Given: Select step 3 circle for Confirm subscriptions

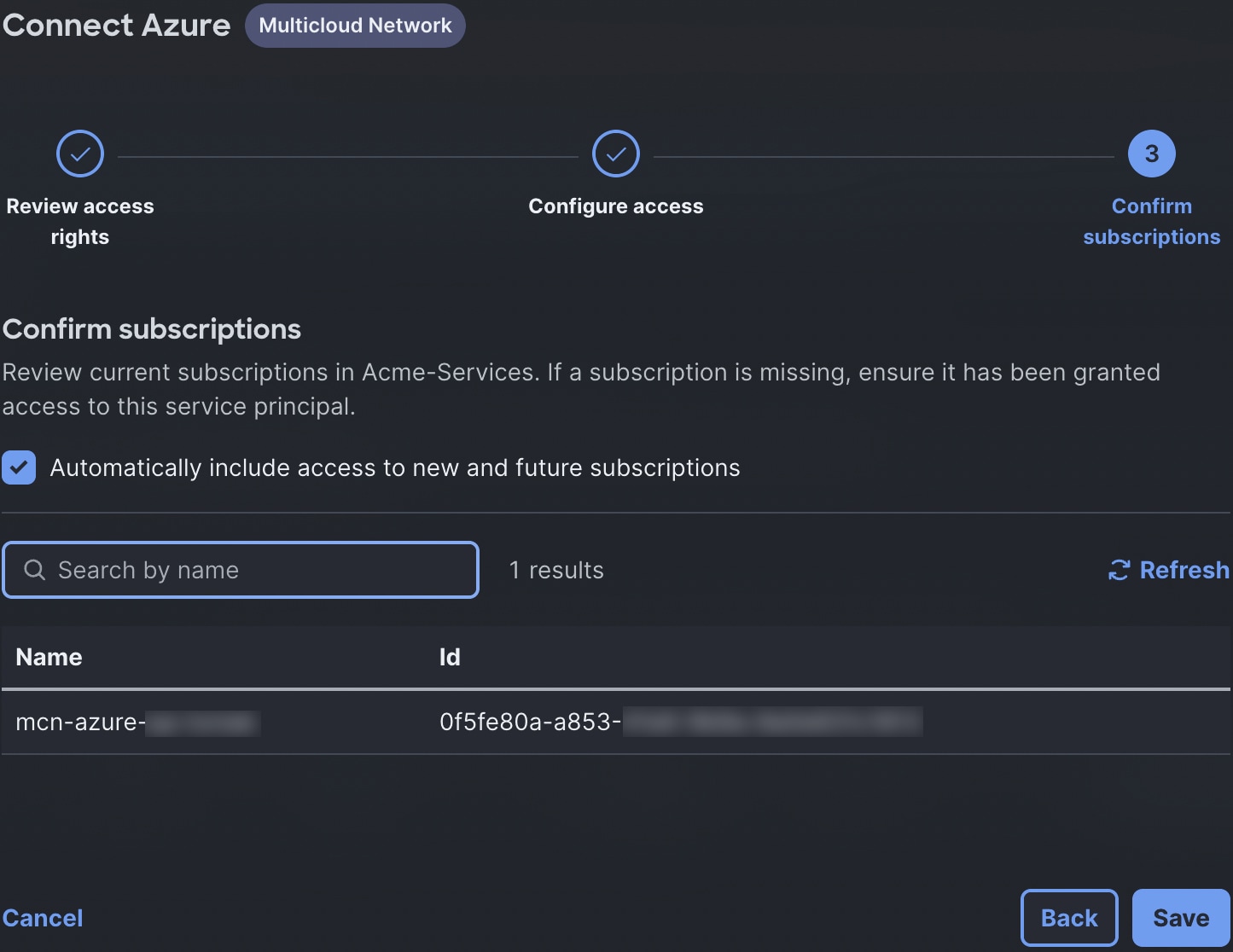Looking at the screenshot, I should [x=1152, y=154].
